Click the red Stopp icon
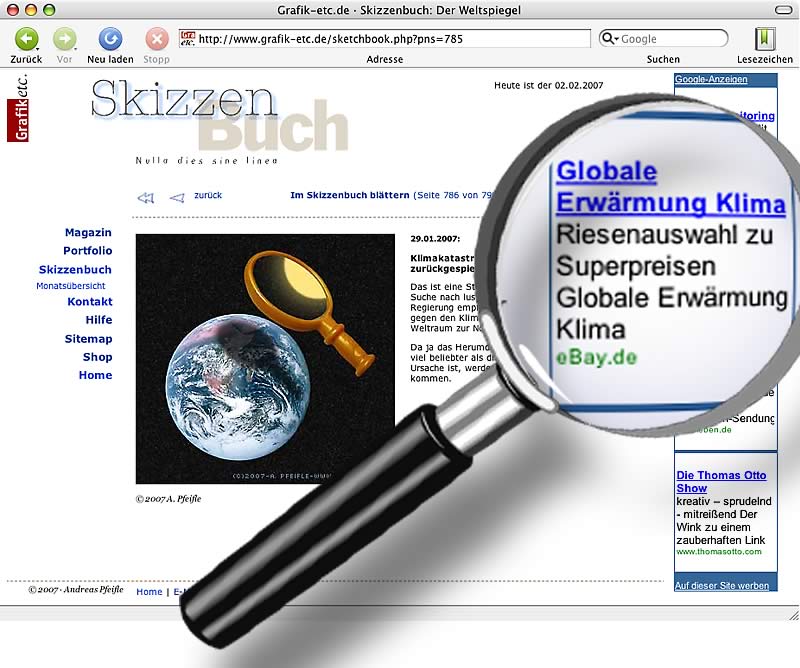Screen dimensions: 800x668 [157, 39]
